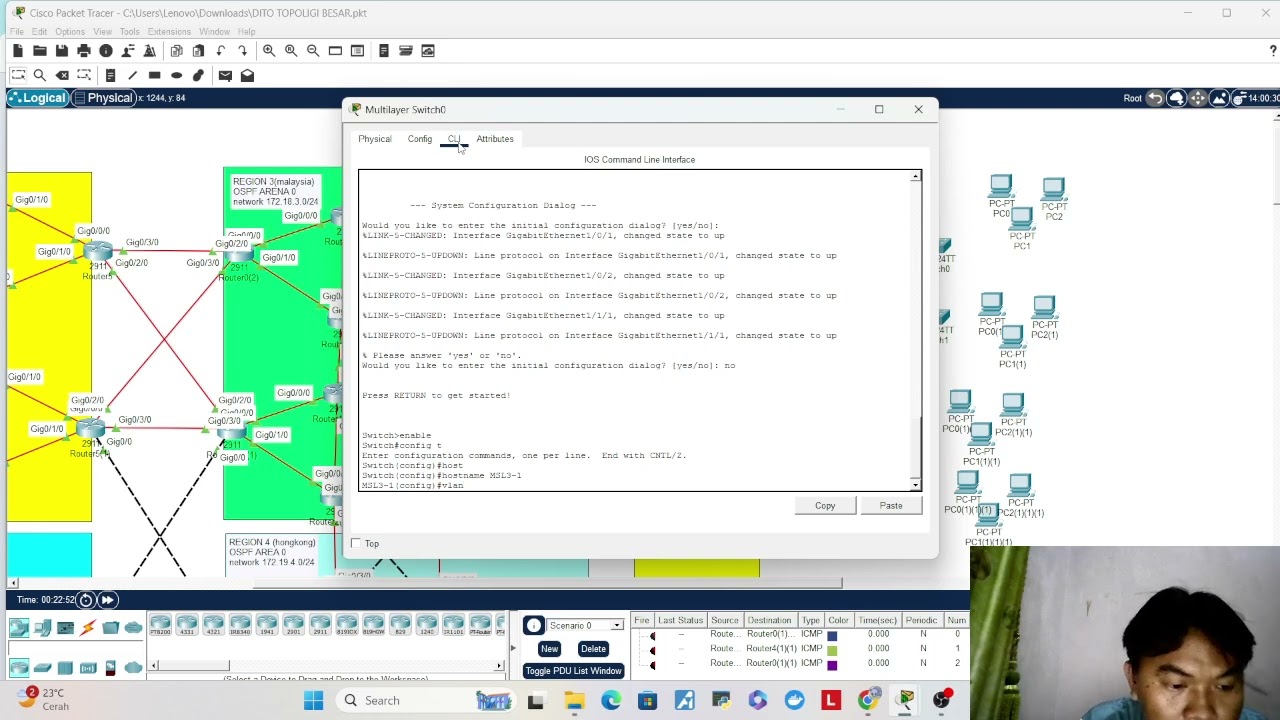This screenshot has width=1280, height=720.
Task: Reset workspace zoom icon
Action: click(291, 51)
